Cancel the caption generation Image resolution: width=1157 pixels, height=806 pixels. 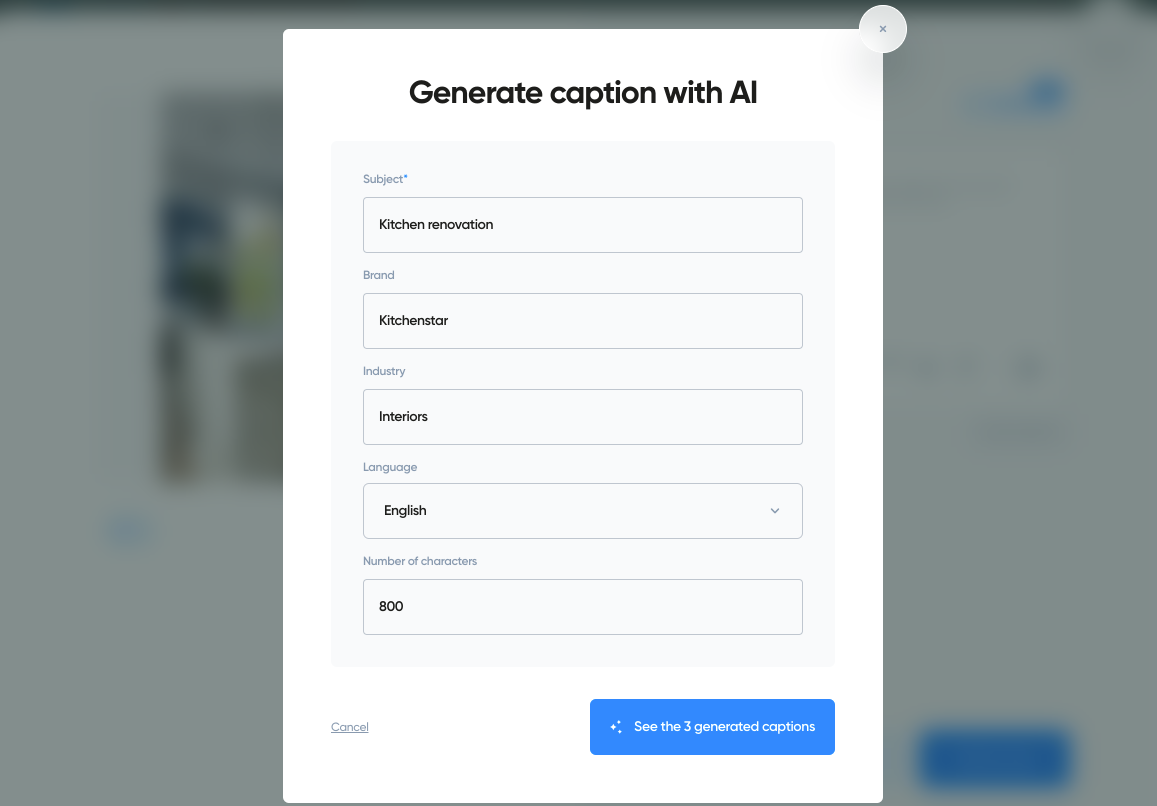350,727
